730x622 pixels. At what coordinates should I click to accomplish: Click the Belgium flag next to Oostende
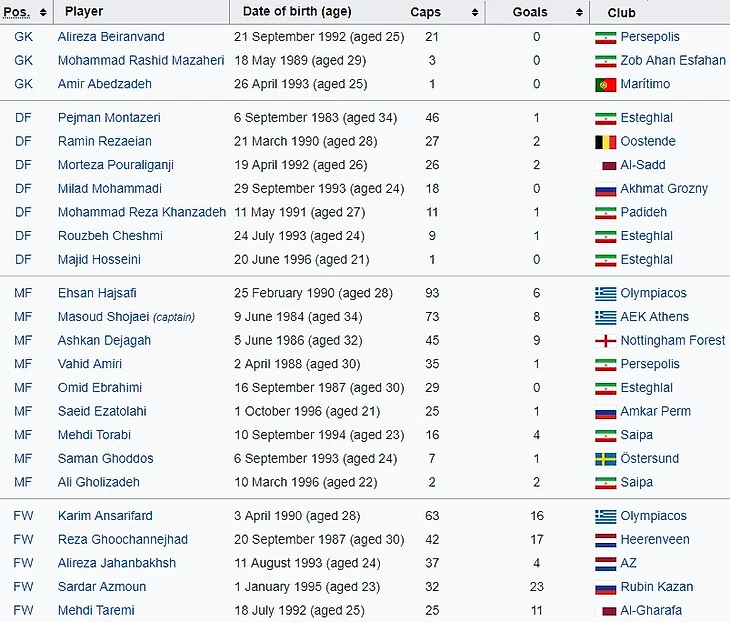pyautogui.click(x=604, y=142)
